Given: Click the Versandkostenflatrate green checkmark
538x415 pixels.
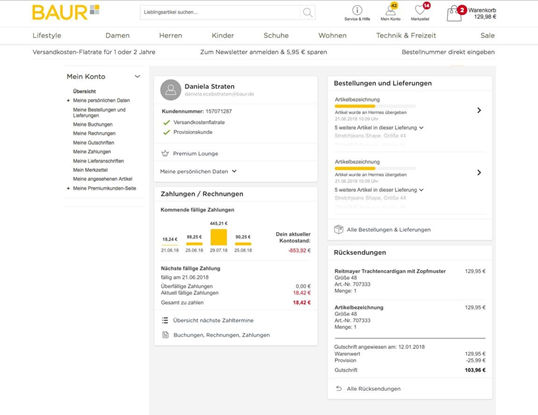Looking at the screenshot, I should point(167,122).
